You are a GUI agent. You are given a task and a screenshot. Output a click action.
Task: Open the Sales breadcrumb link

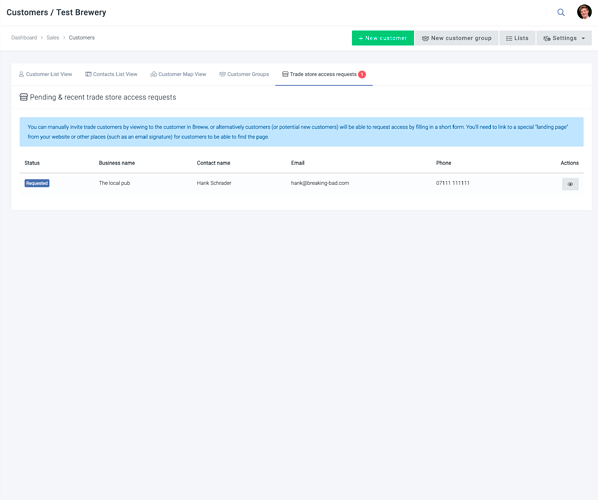click(53, 38)
